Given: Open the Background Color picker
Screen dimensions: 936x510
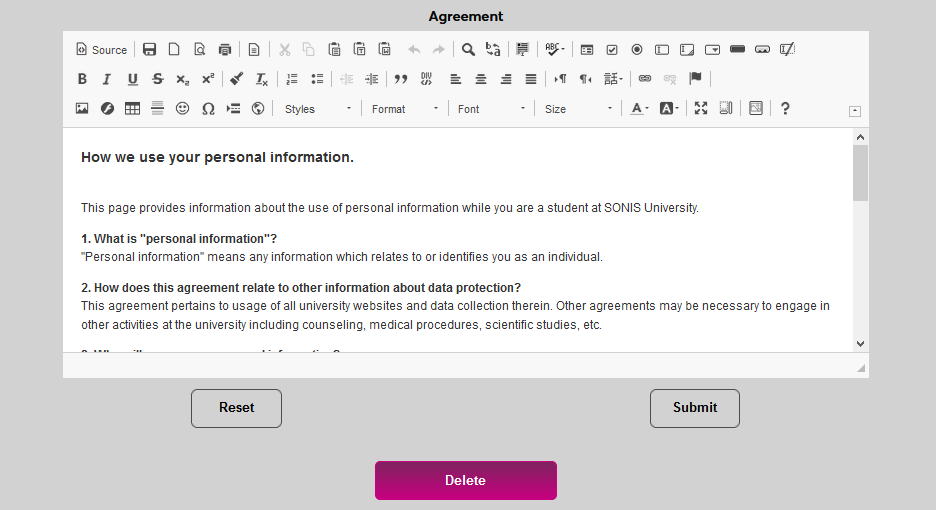Looking at the screenshot, I should (669, 109).
